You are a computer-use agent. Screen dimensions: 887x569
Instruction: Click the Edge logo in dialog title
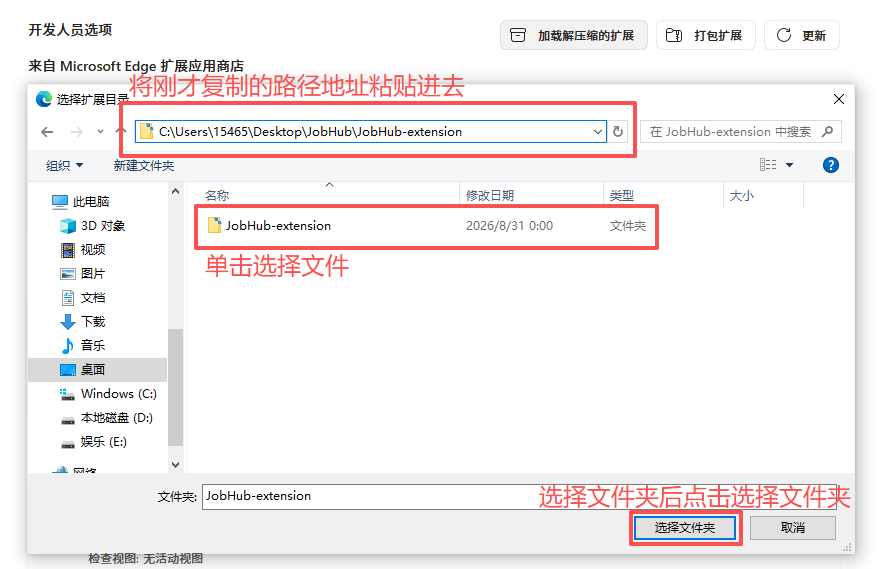(x=44, y=99)
